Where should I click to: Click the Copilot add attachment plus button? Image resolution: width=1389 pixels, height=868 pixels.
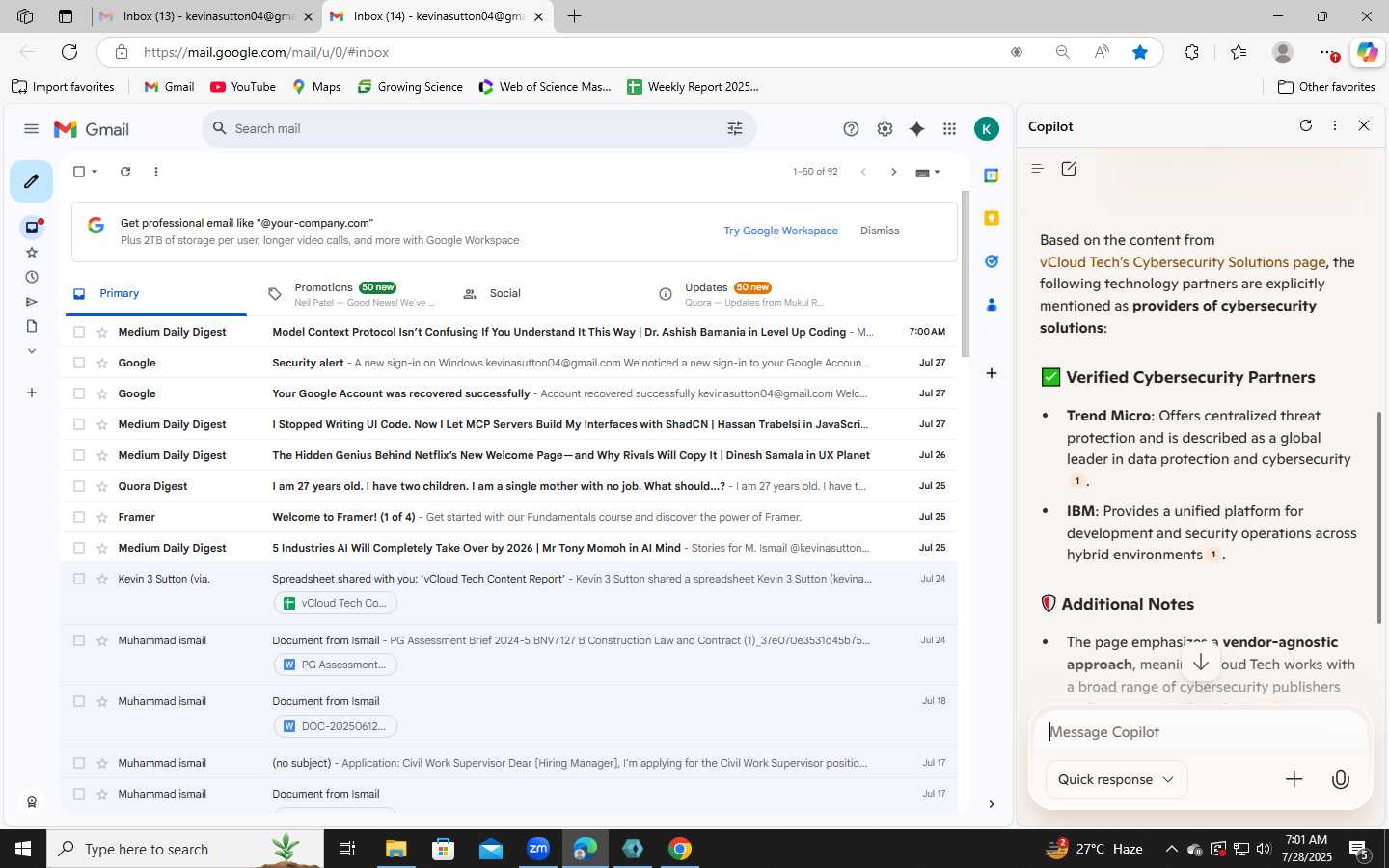click(1294, 779)
